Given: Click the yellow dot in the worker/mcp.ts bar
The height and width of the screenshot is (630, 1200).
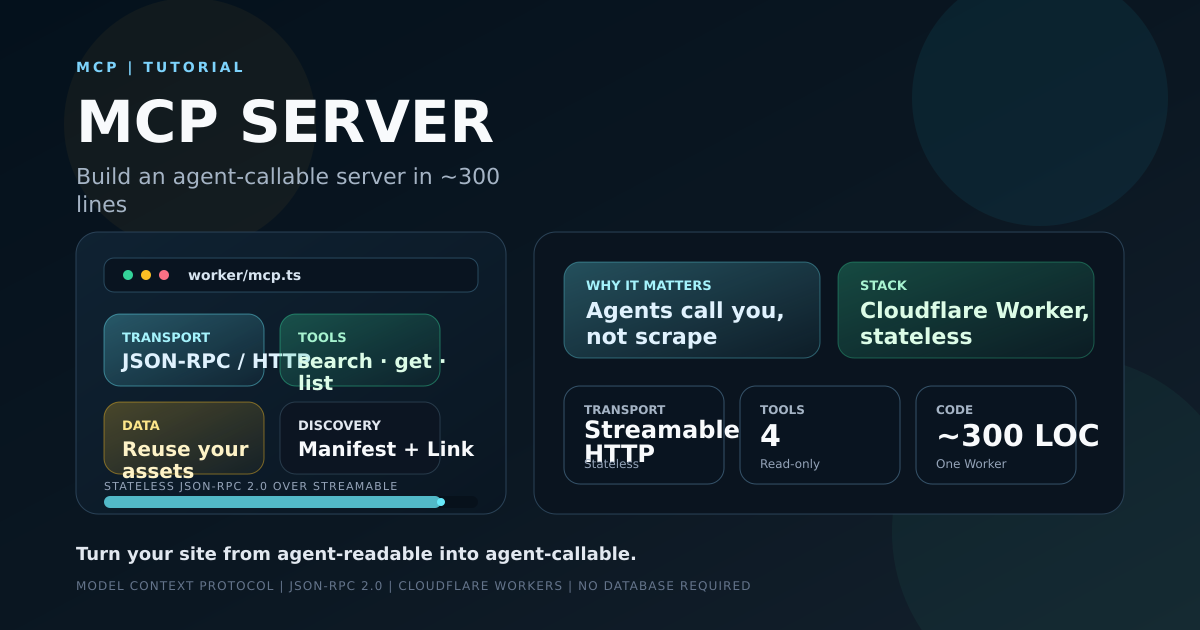Looking at the screenshot, I should click(x=146, y=275).
